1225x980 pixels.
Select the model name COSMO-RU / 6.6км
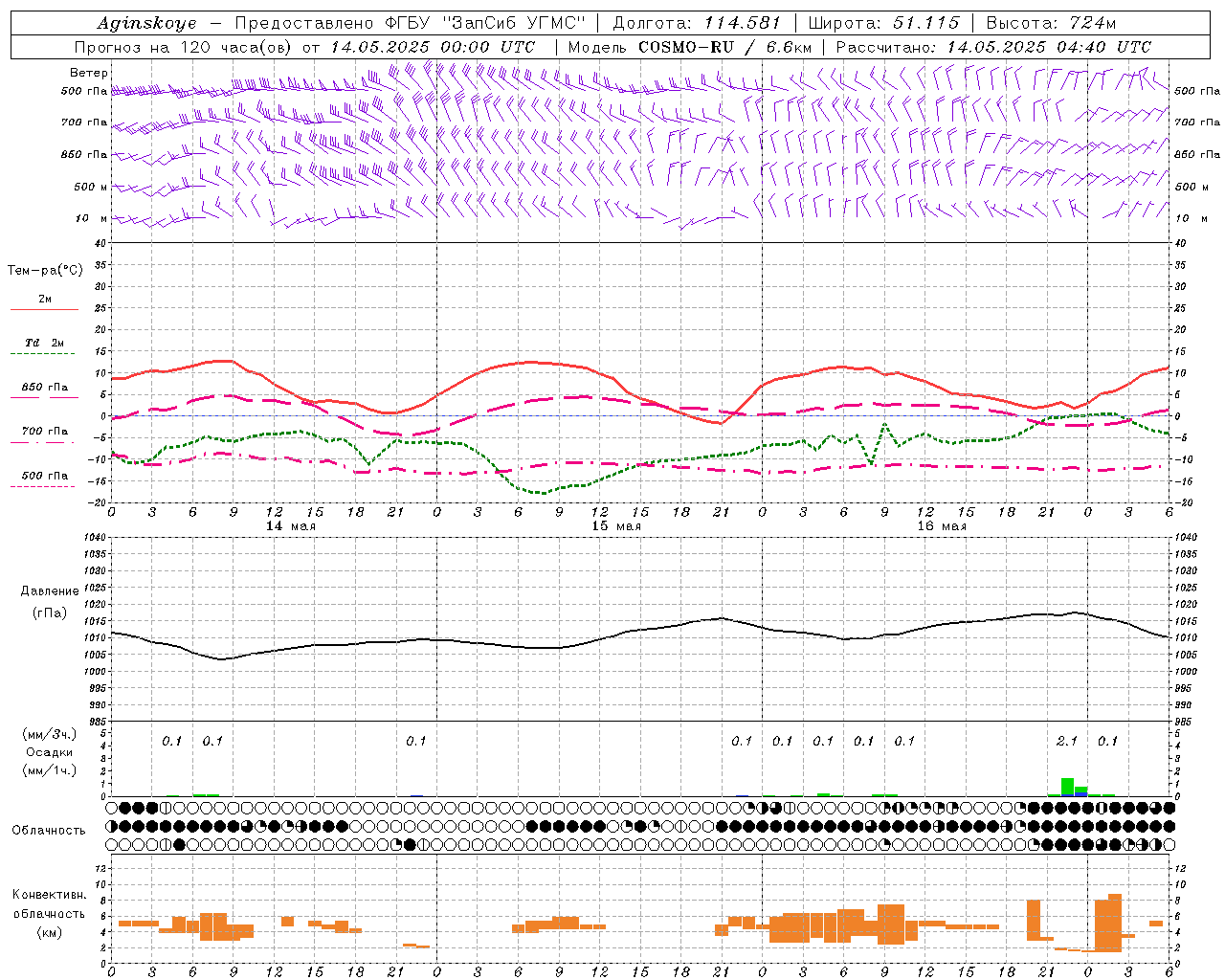pos(724,47)
